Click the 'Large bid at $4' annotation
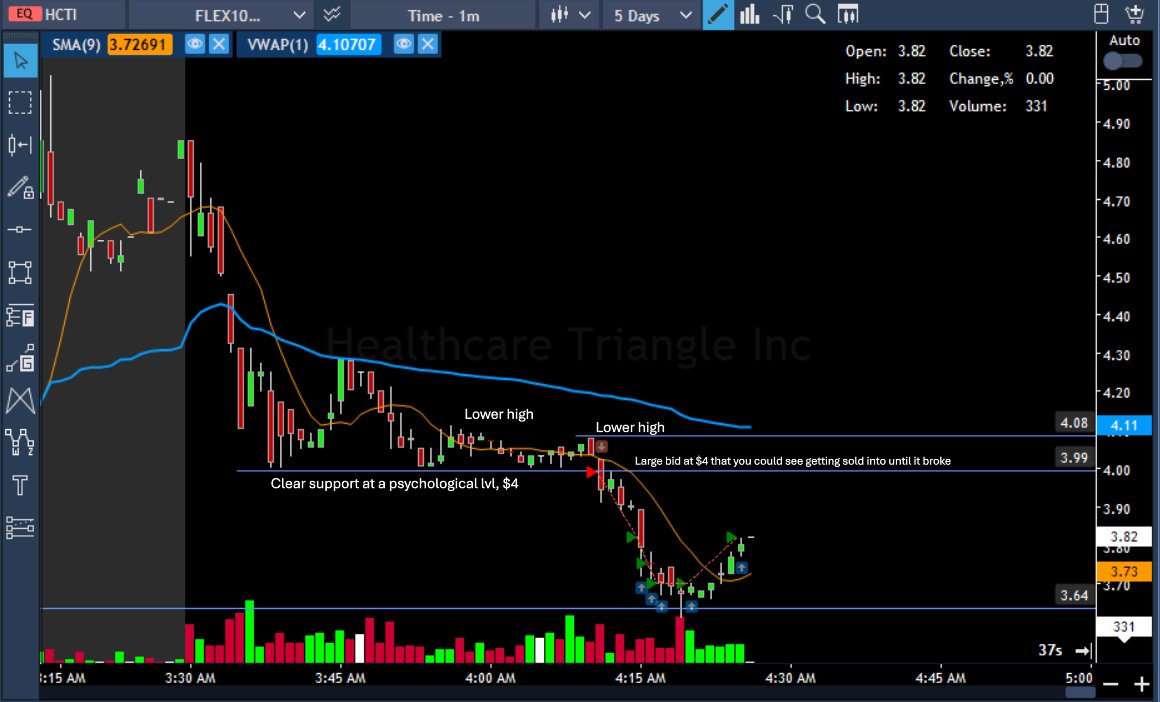Viewport: 1160px width, 702px height. pos(792,461)
